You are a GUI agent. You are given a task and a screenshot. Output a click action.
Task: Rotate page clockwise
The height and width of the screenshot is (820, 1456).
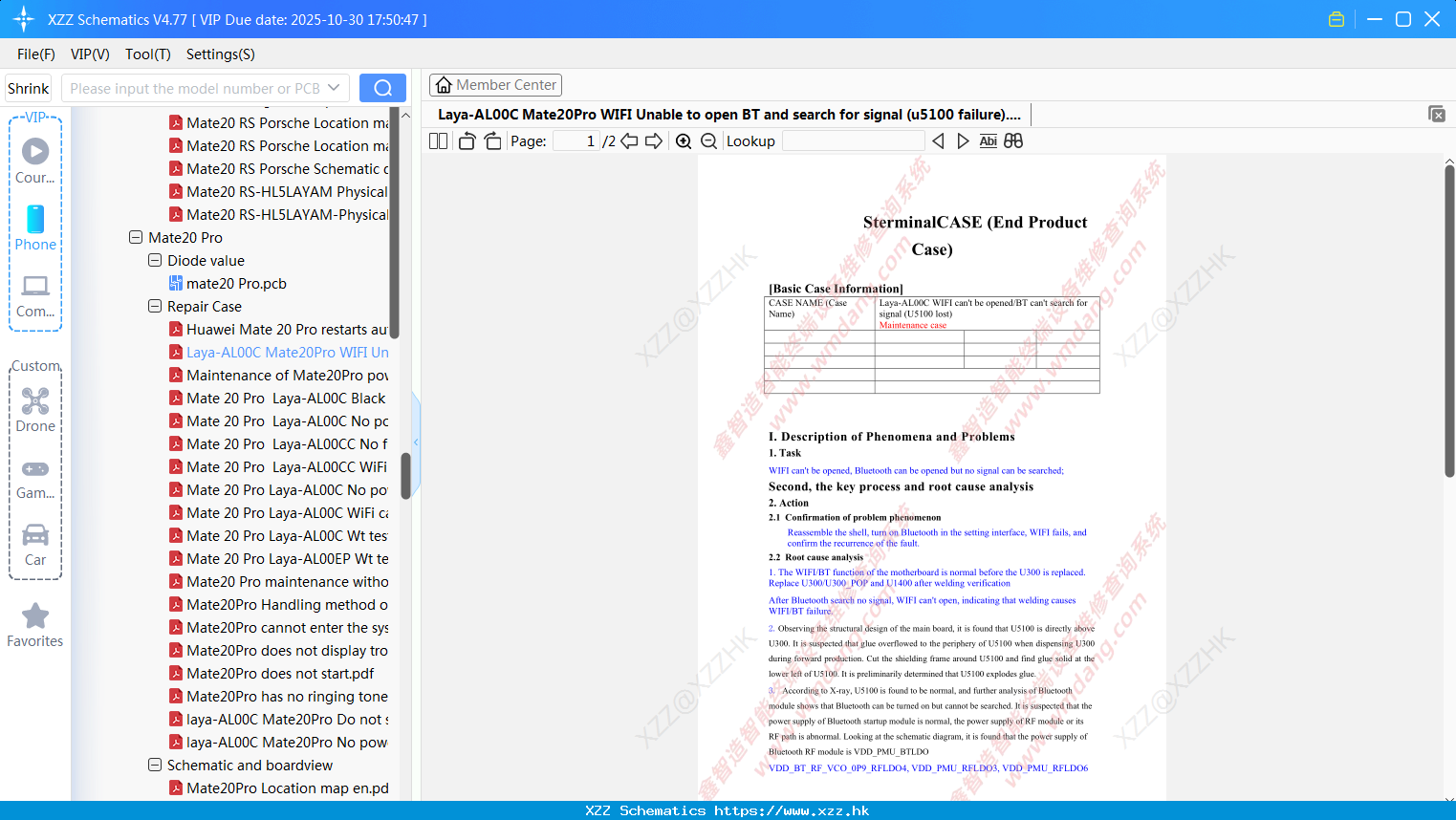[x=492, y=140]
